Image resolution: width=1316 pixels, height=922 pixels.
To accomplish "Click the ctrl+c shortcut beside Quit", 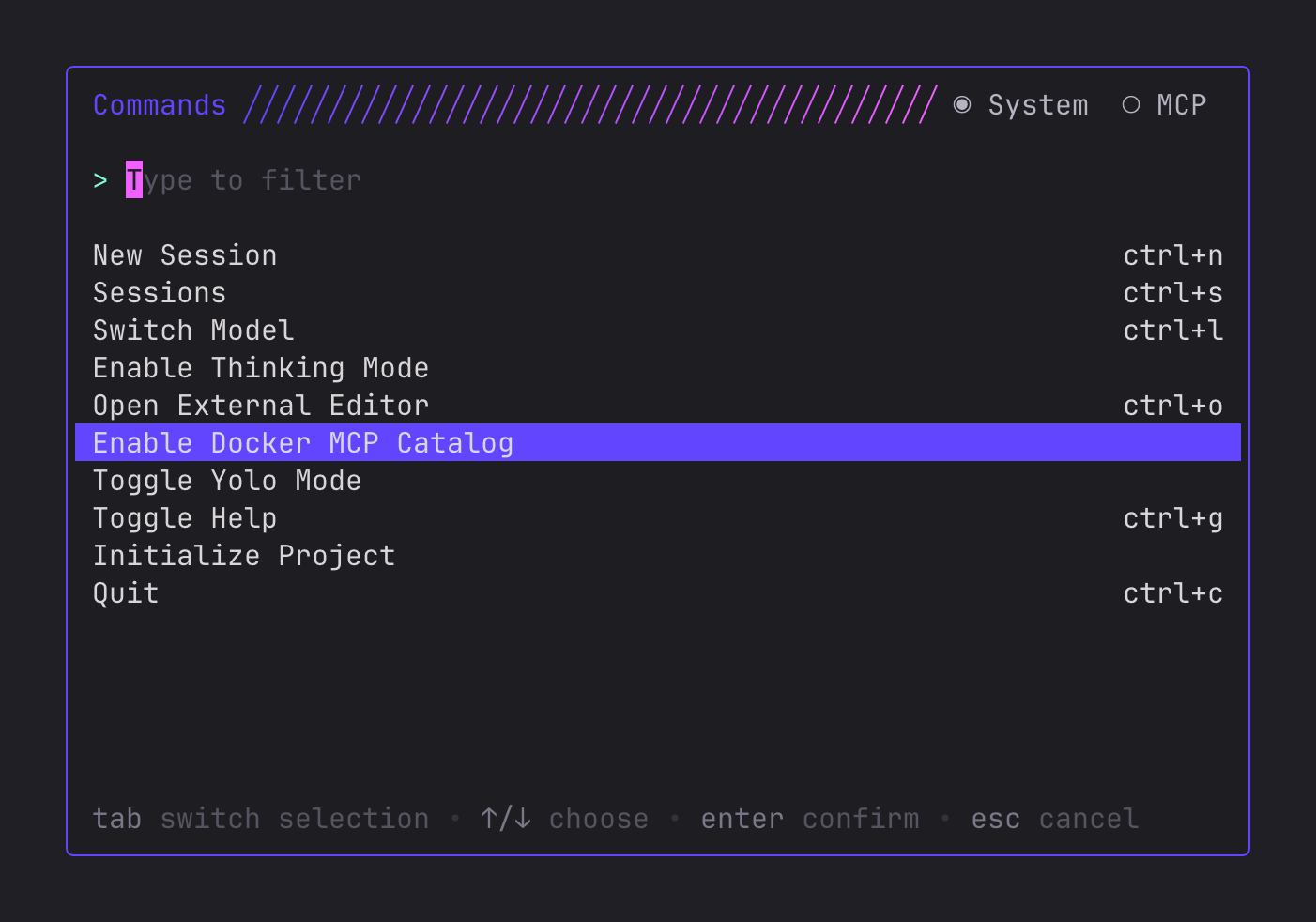I will [1172, 593].
